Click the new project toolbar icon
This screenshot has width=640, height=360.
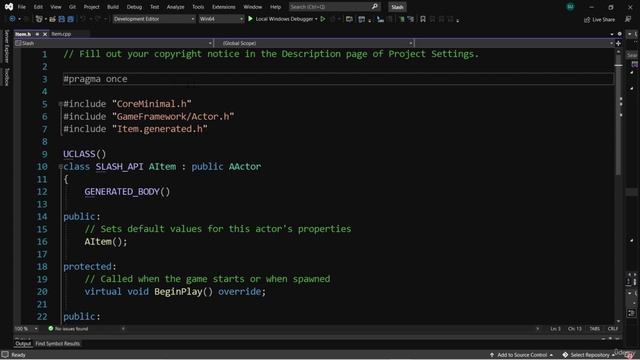tap(39, 19)
